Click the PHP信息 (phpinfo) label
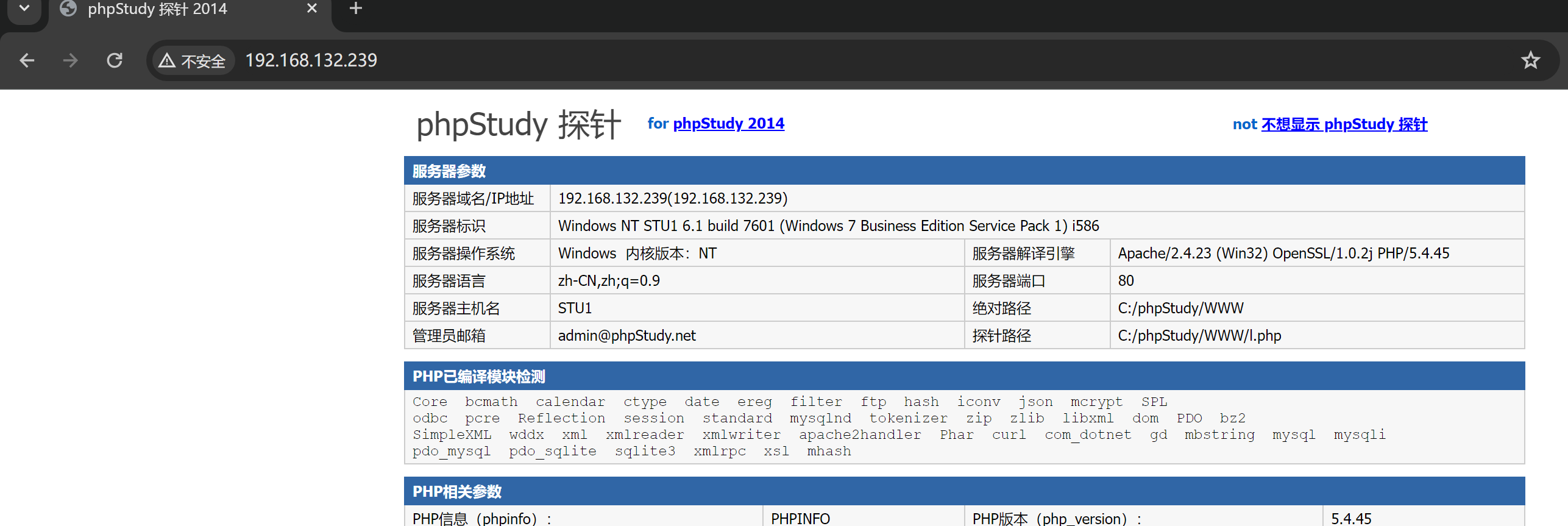1568x526 pixels. click(481, 519)
